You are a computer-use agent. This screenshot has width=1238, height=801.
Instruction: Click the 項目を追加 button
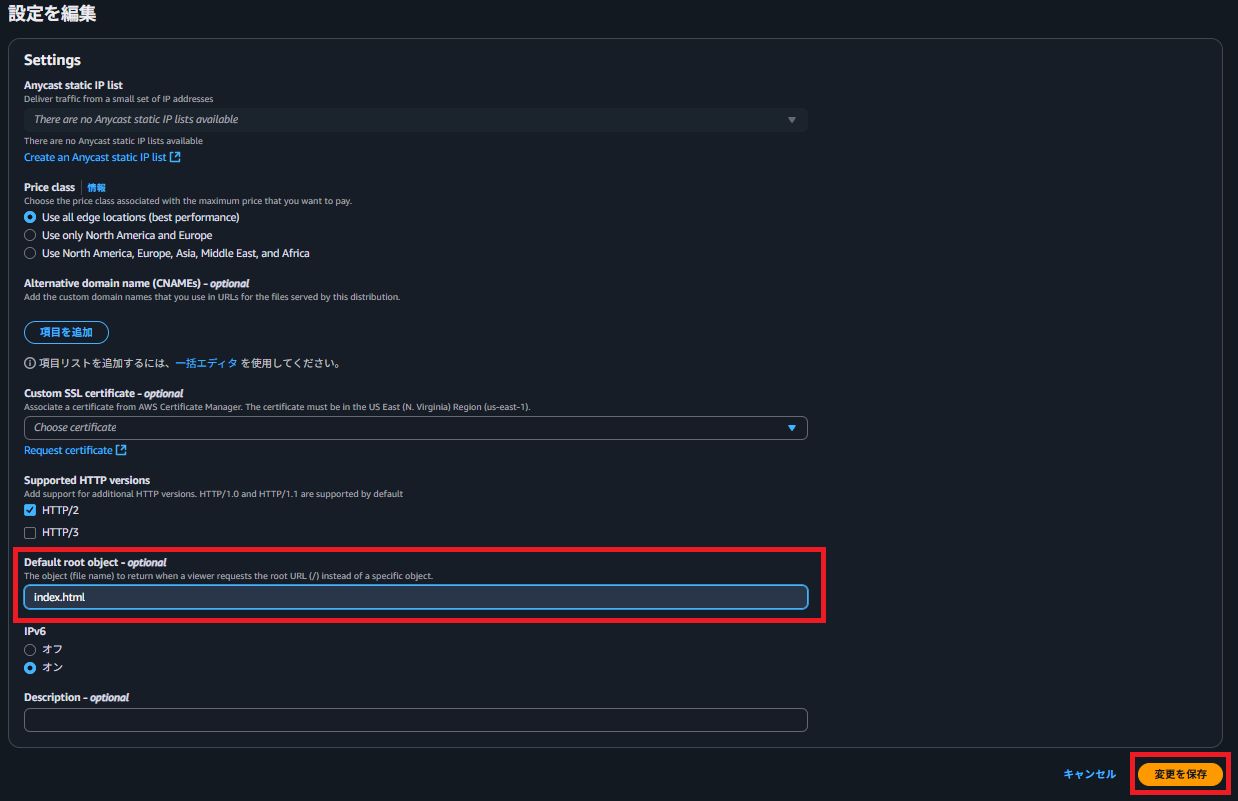(x=66, y=332)
